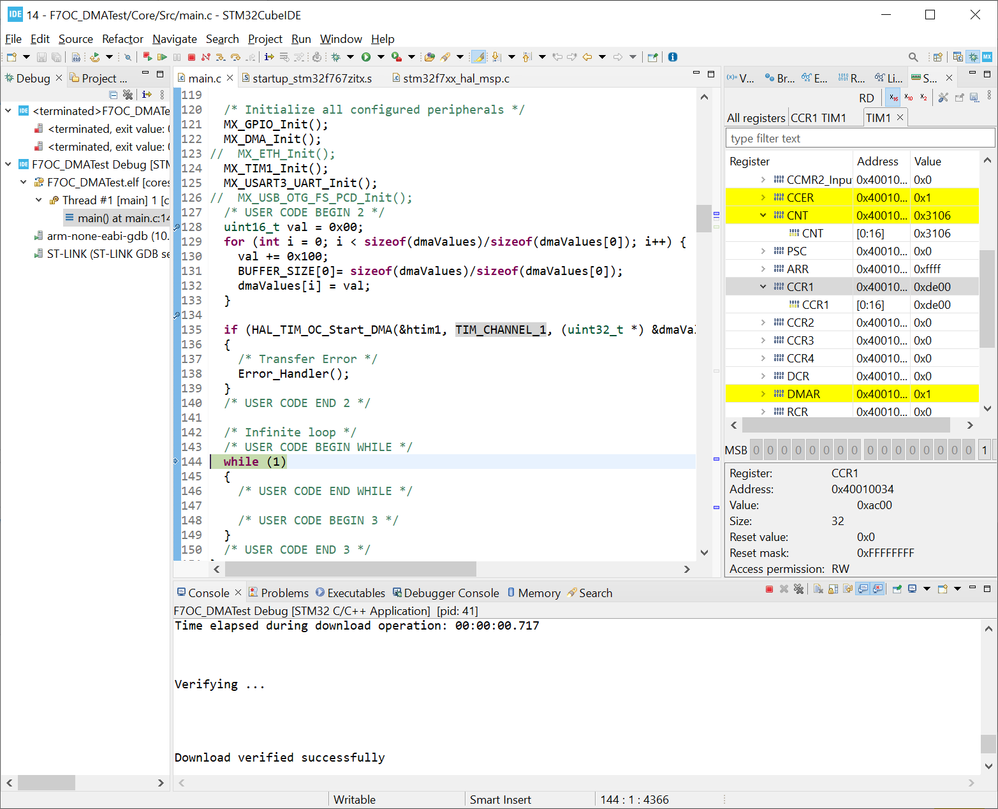Viewport: 998px width, 809px height.
Task: Click the Debug bug icon in toolbar
Action: (x=335, y=57)
